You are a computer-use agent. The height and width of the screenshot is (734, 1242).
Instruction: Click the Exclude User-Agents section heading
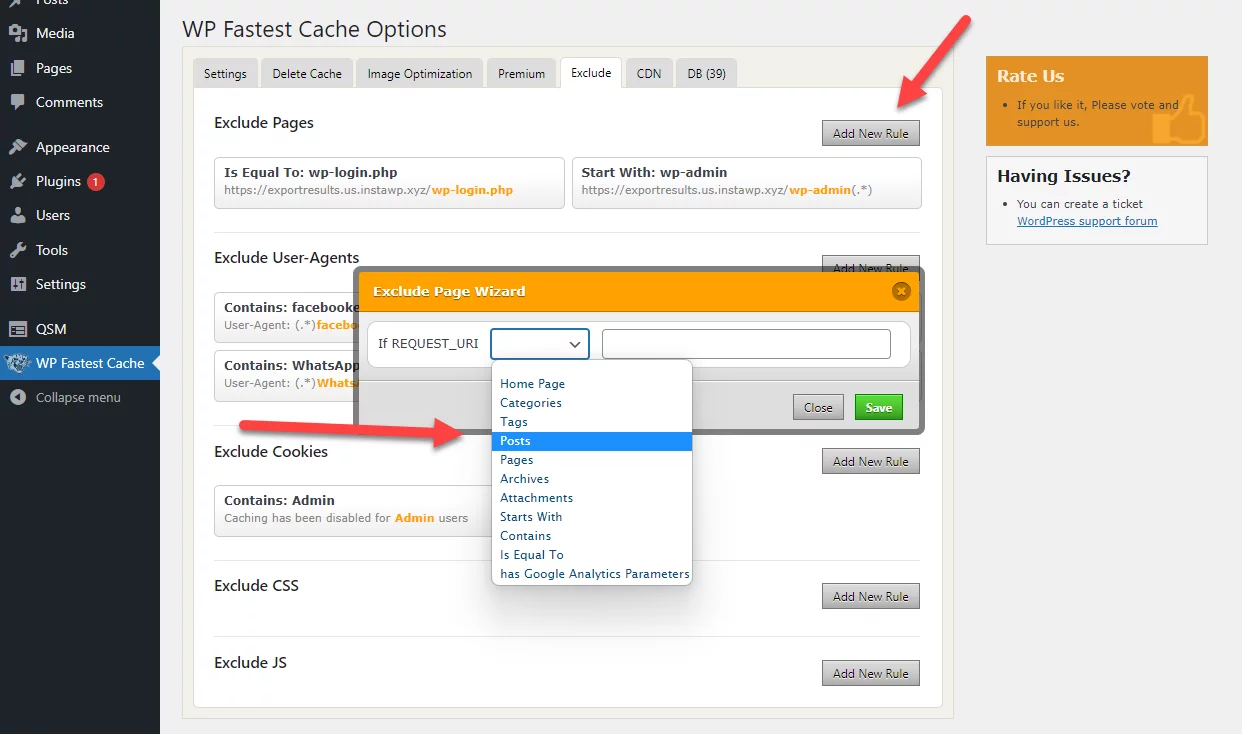click(287, 258)
